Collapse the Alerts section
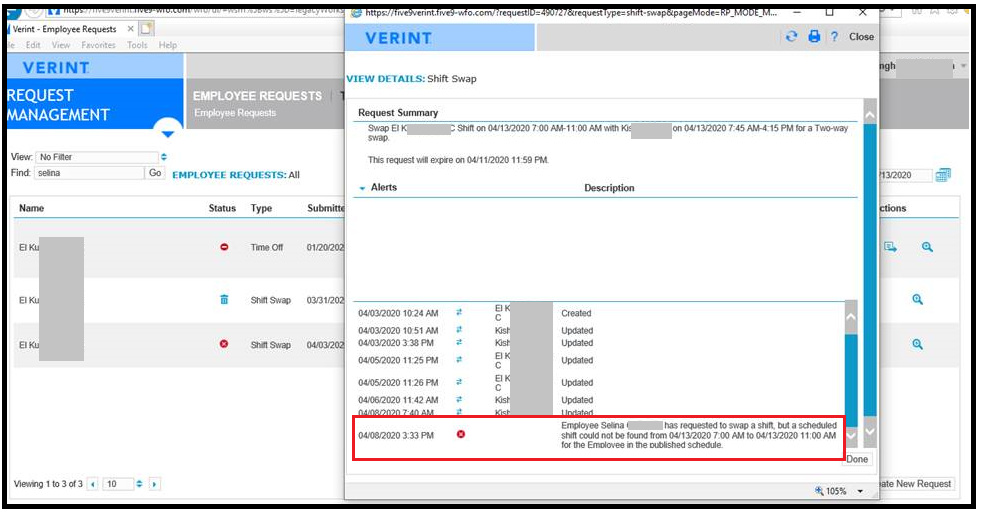Image resolution: width=983 pixels, height=511 pixels. [362, 188]
